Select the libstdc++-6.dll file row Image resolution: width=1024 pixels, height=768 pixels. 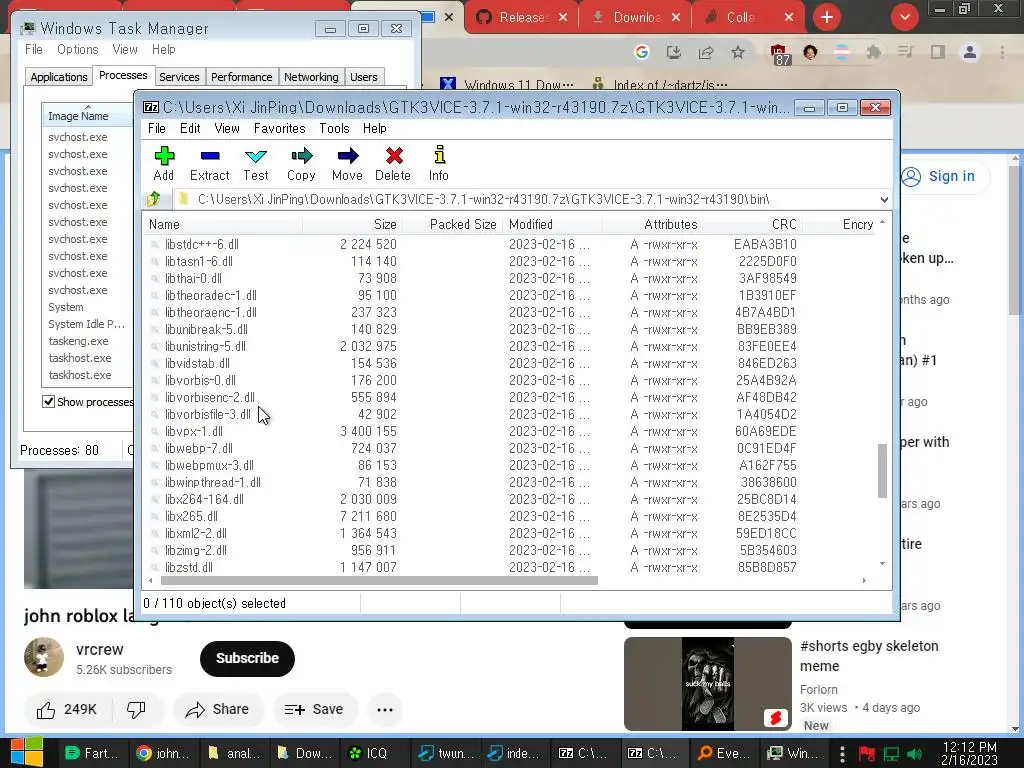coord(509,244)
